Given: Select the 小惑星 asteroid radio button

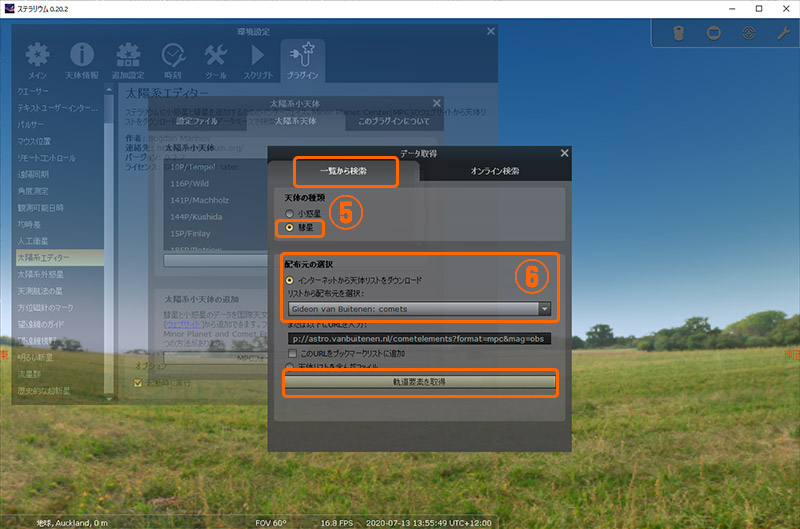Looking at the screenshot, I should pyautogui.click(x=289, y=213).
